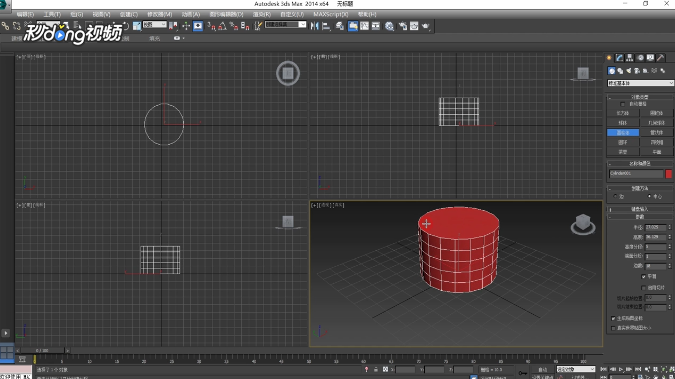This screenshot has height=379, width=675.
Task: Open the MAXScript menu
Action: 331,14
